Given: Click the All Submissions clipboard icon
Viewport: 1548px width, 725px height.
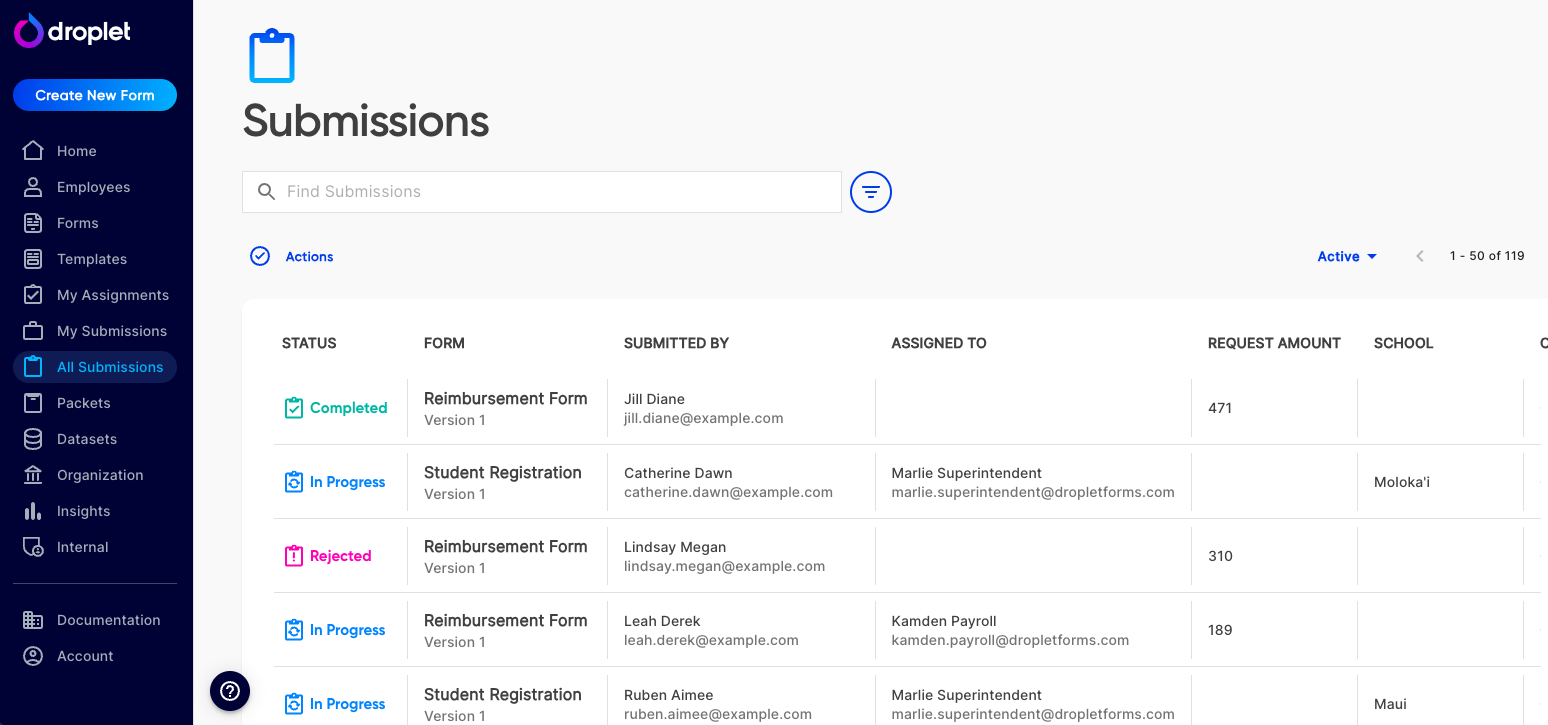Looking at the screenshot, I should (x=33, y=367).
